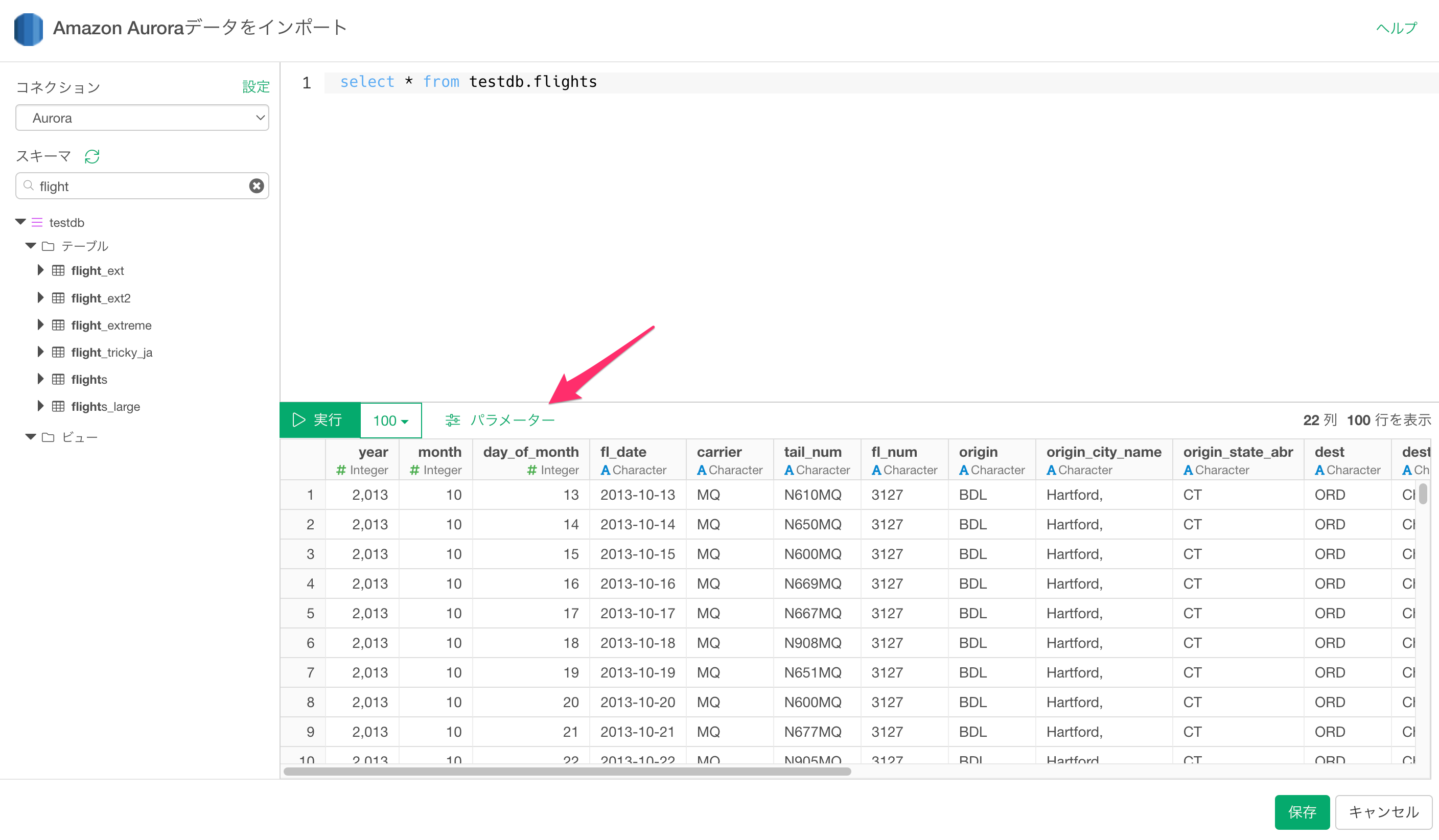
Task: Expand the flight_ext2 table columns
Action: click(x=40, y=297)
